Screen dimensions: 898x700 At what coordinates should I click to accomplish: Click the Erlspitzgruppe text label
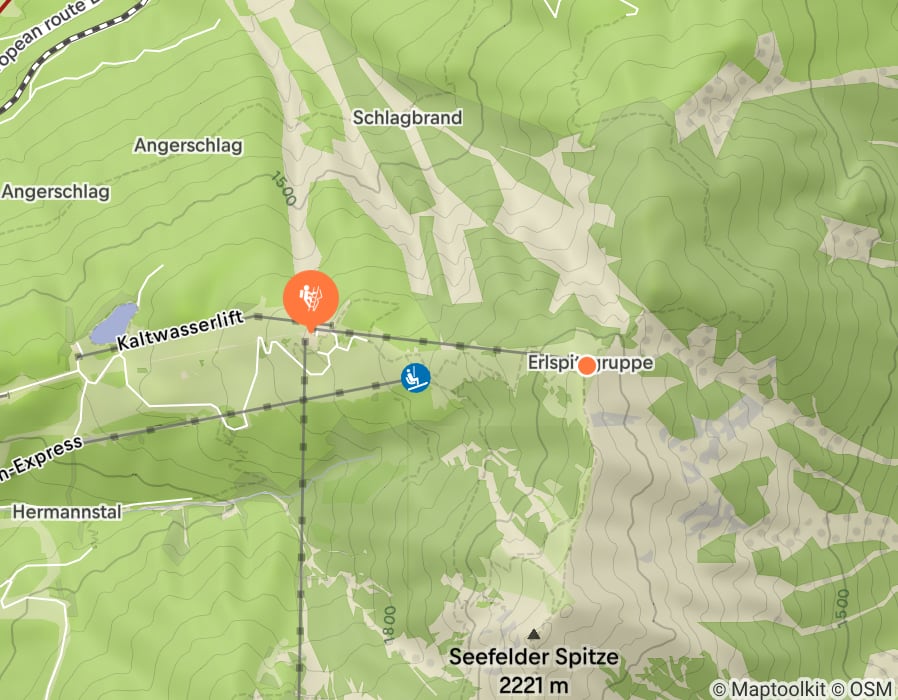click(x=590, y=363)
